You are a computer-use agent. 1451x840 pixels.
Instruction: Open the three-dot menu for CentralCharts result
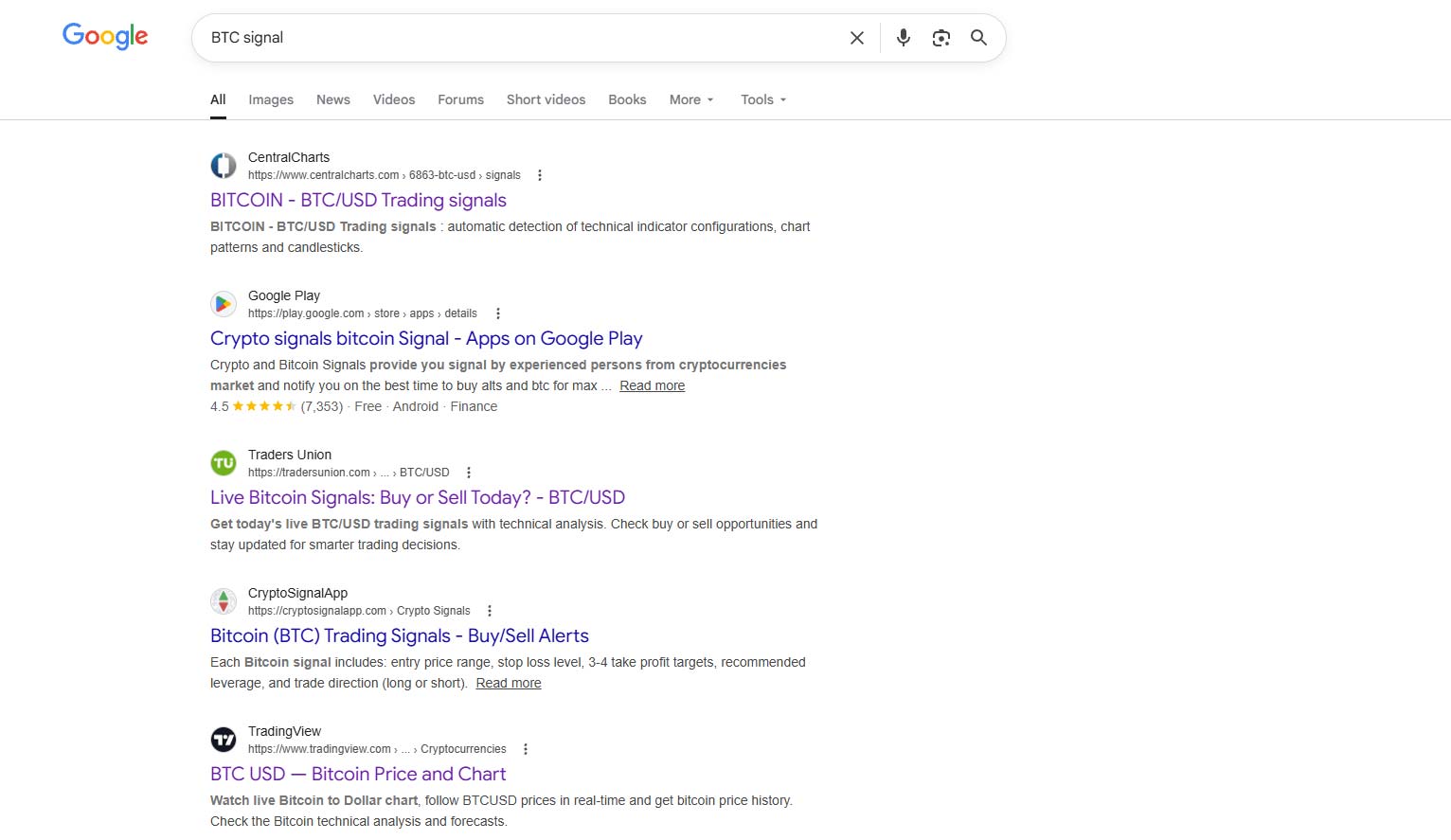(540, 175)
